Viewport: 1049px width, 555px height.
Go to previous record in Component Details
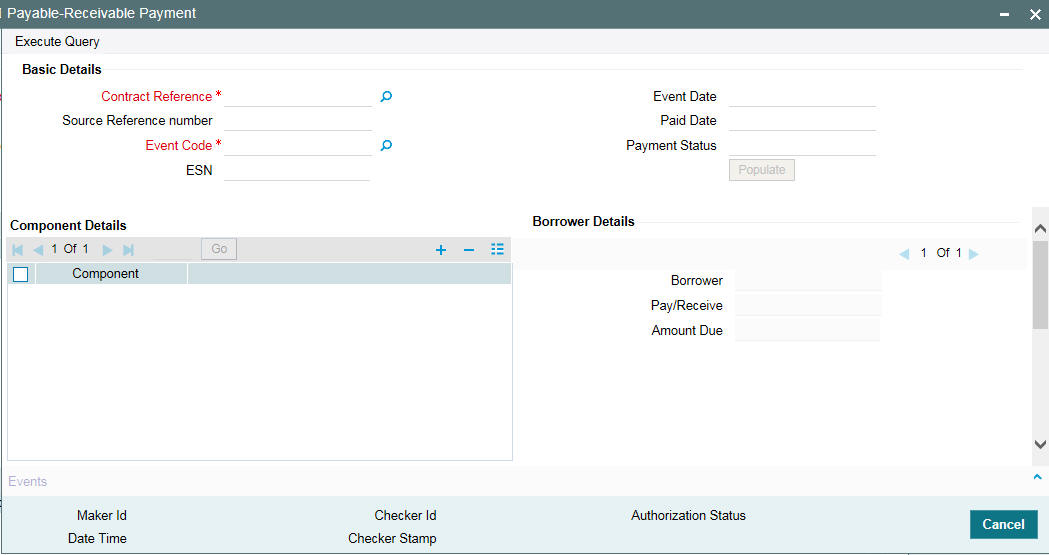[x=38, y=249]
